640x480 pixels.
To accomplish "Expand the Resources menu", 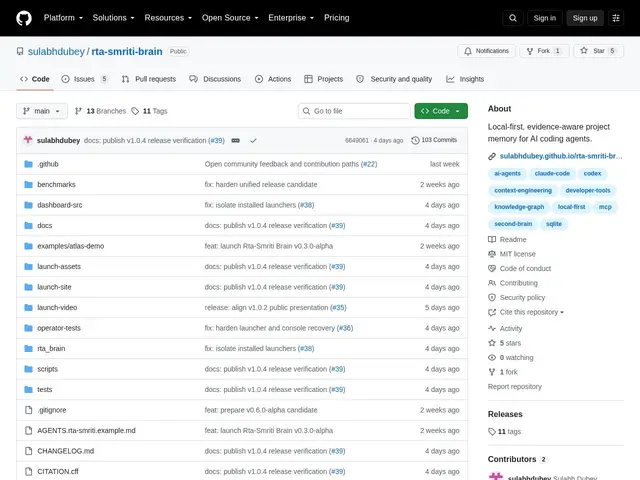I will coord(168,18).
